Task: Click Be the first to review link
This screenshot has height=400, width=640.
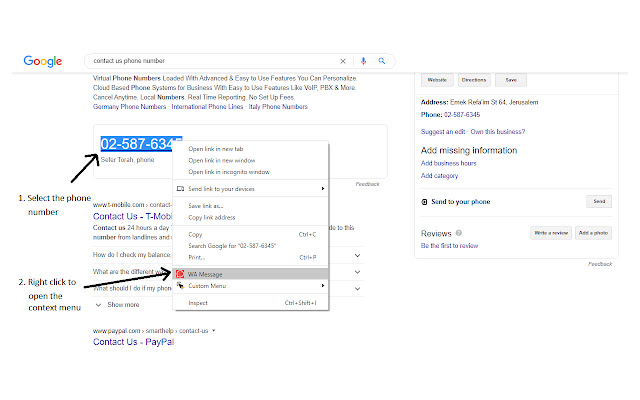Action: [x=449, y=246]
